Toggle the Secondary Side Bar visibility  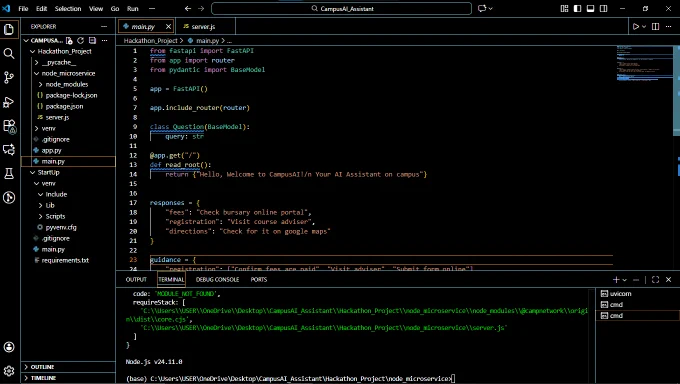pos(603,8)
